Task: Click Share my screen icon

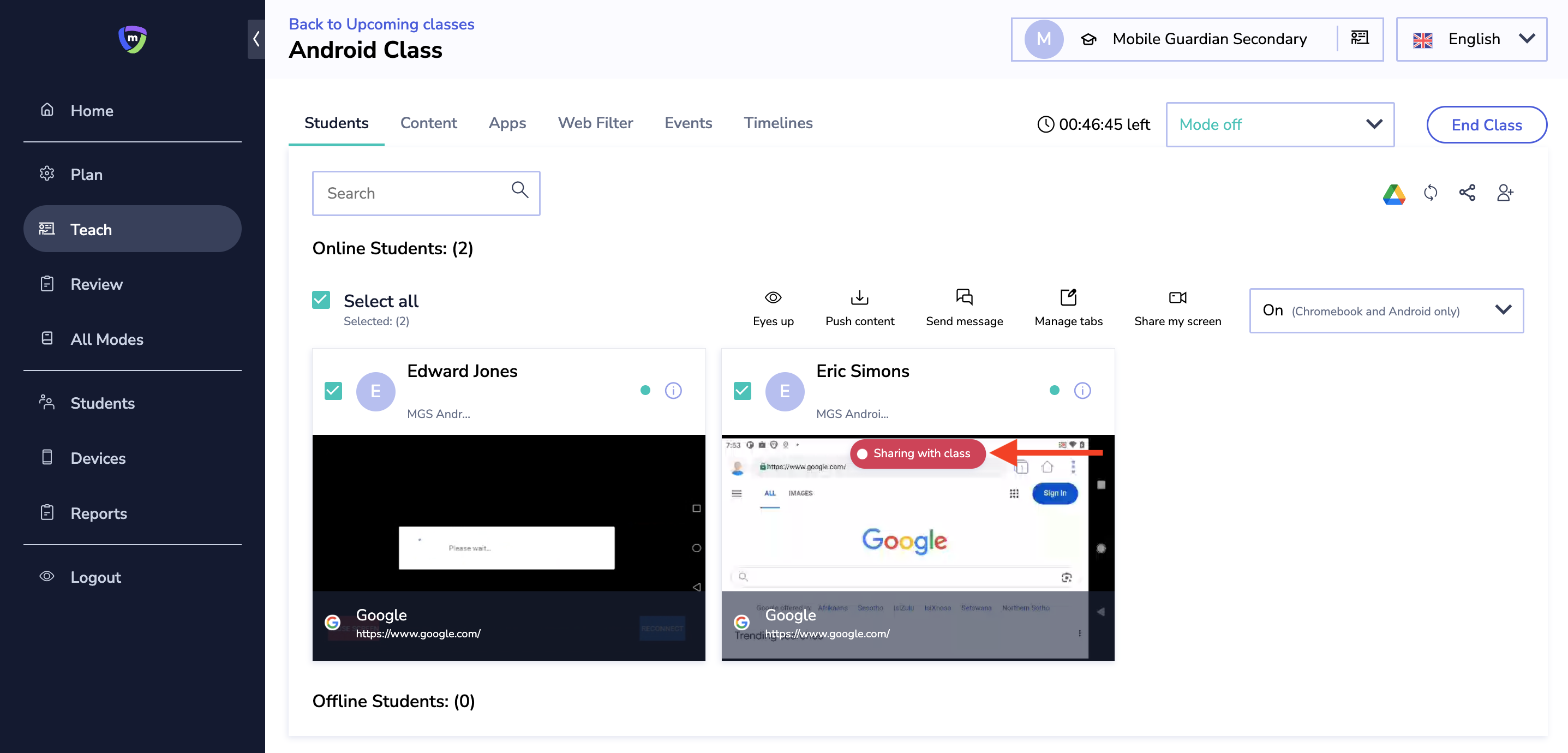Action: (x=1177, y=298)
